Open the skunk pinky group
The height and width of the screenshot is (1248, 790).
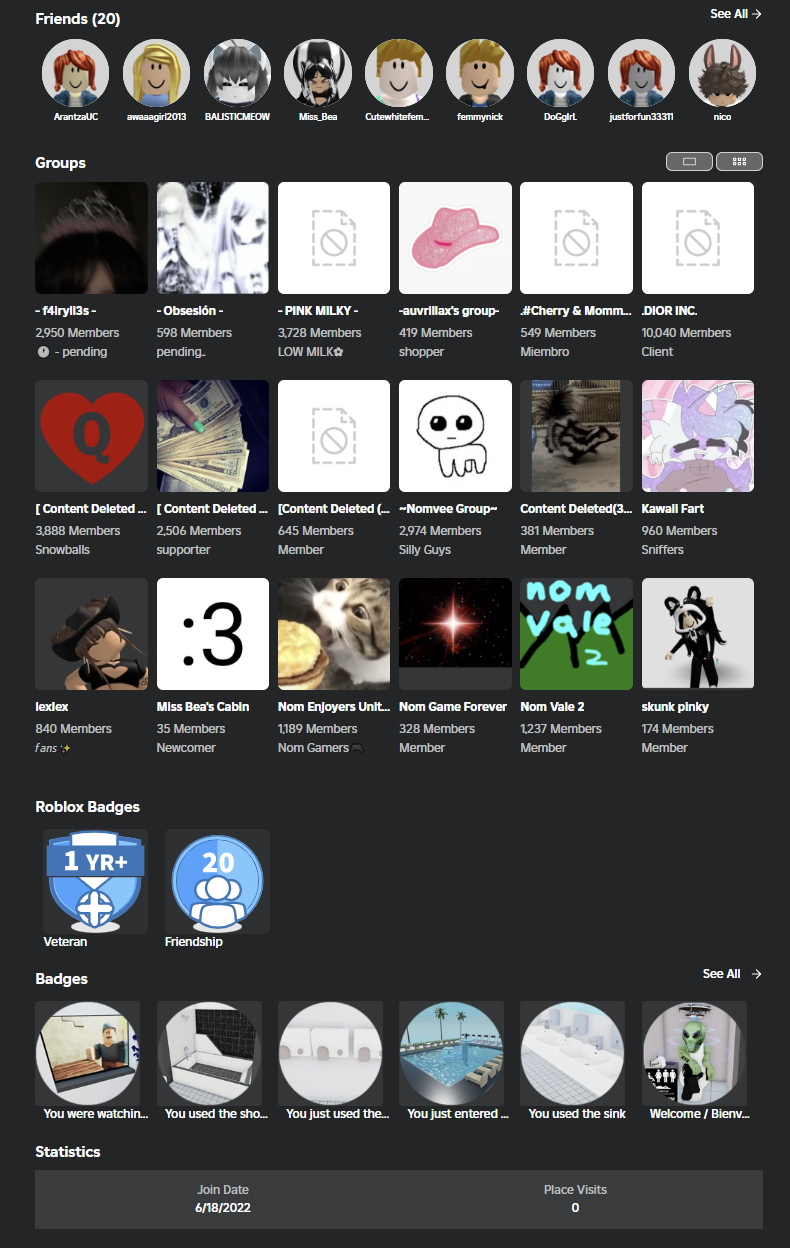(698, 663)
